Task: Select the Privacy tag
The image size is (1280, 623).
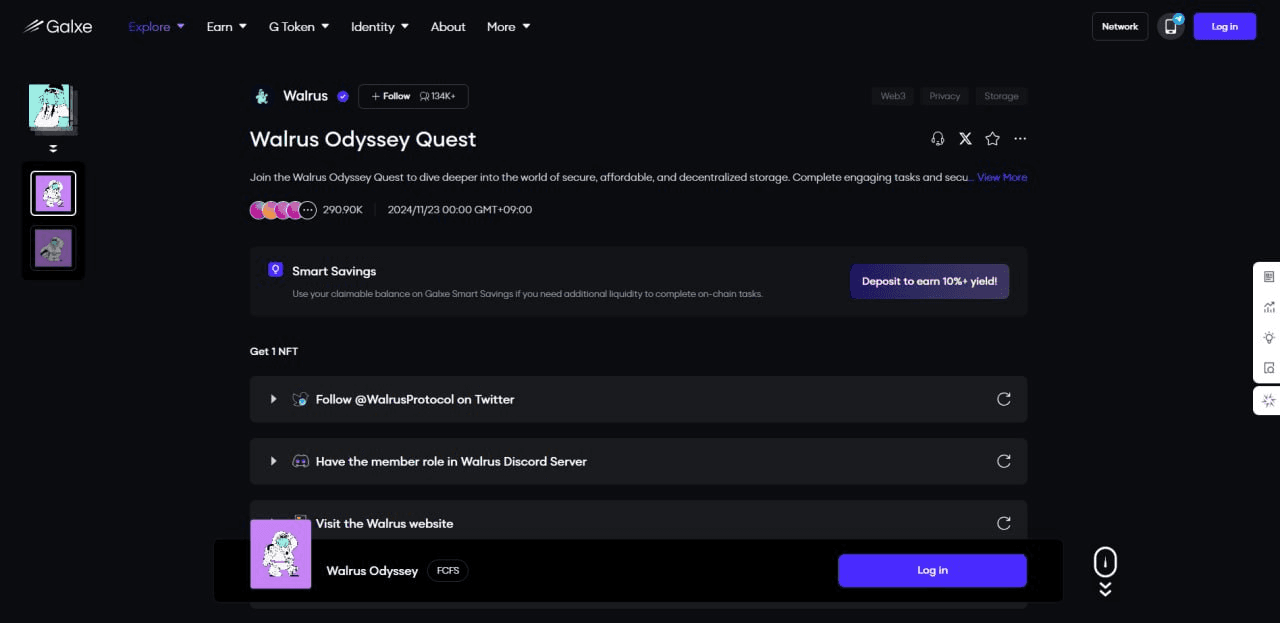Action: pos(944,96)
